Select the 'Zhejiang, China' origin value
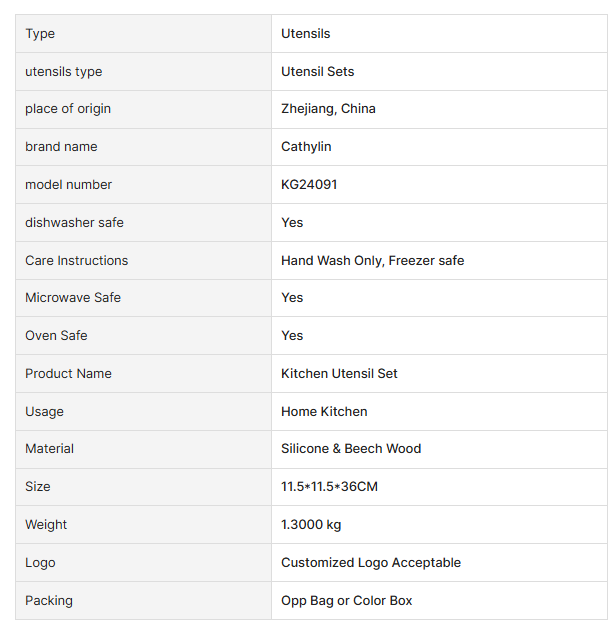 pos(328,109)
